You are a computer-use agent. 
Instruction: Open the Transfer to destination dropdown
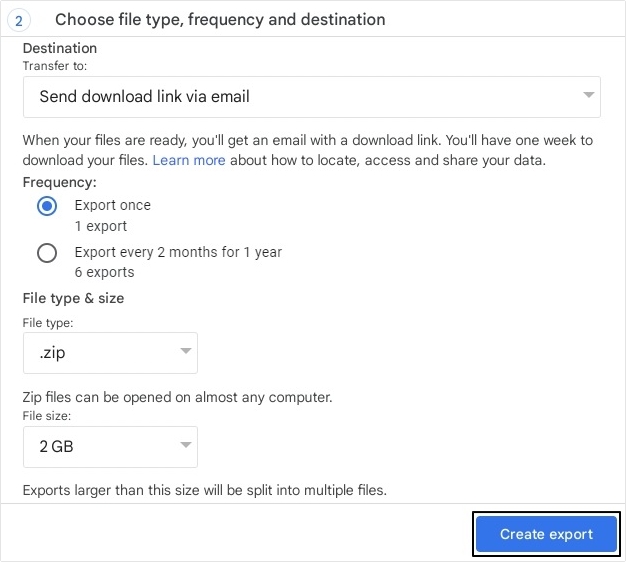(x=312, y=97)
